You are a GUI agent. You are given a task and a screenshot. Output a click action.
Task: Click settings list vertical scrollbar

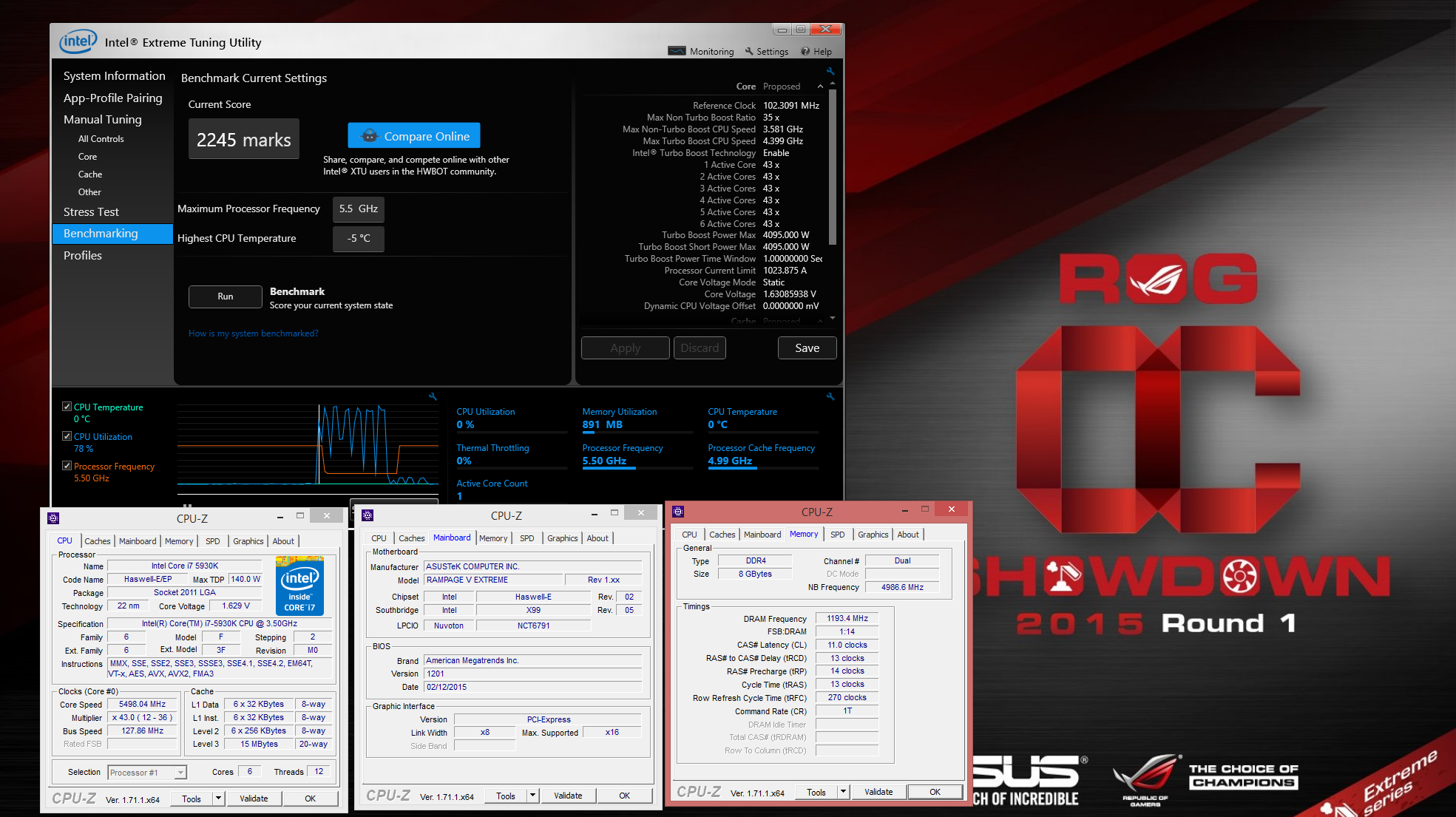tap(833, 167)
